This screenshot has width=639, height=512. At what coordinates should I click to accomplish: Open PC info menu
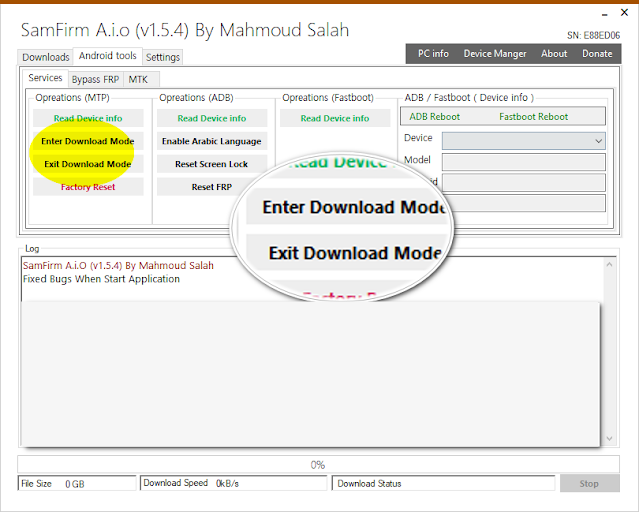[x=433, y=54]
